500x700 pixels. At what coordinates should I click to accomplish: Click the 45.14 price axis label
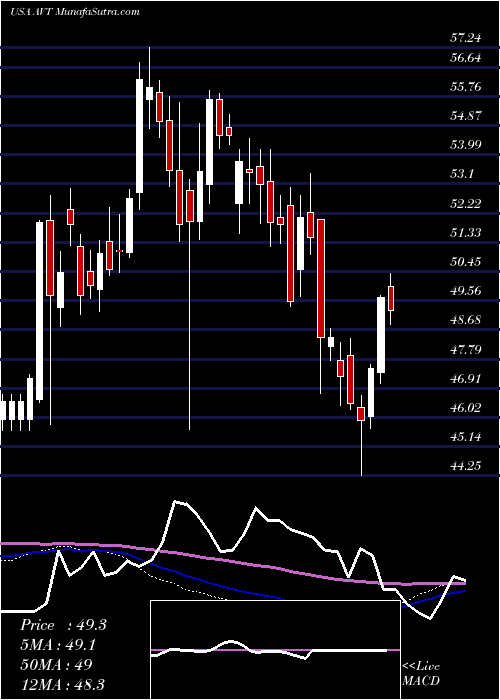(466, 437)
